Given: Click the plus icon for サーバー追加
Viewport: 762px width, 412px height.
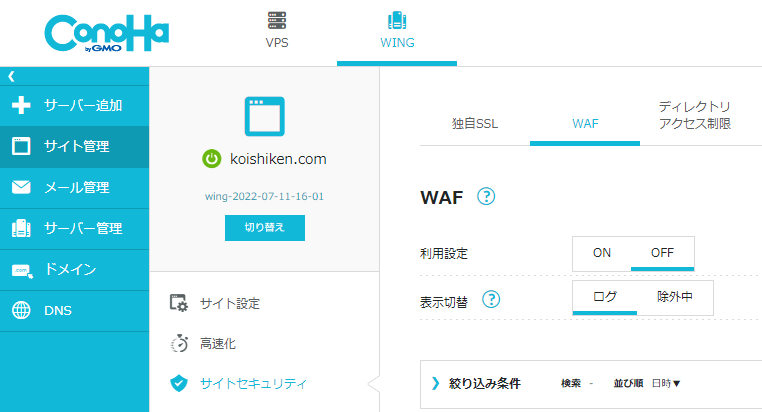Looking at the screenshot, I should [x=21, y=105].
